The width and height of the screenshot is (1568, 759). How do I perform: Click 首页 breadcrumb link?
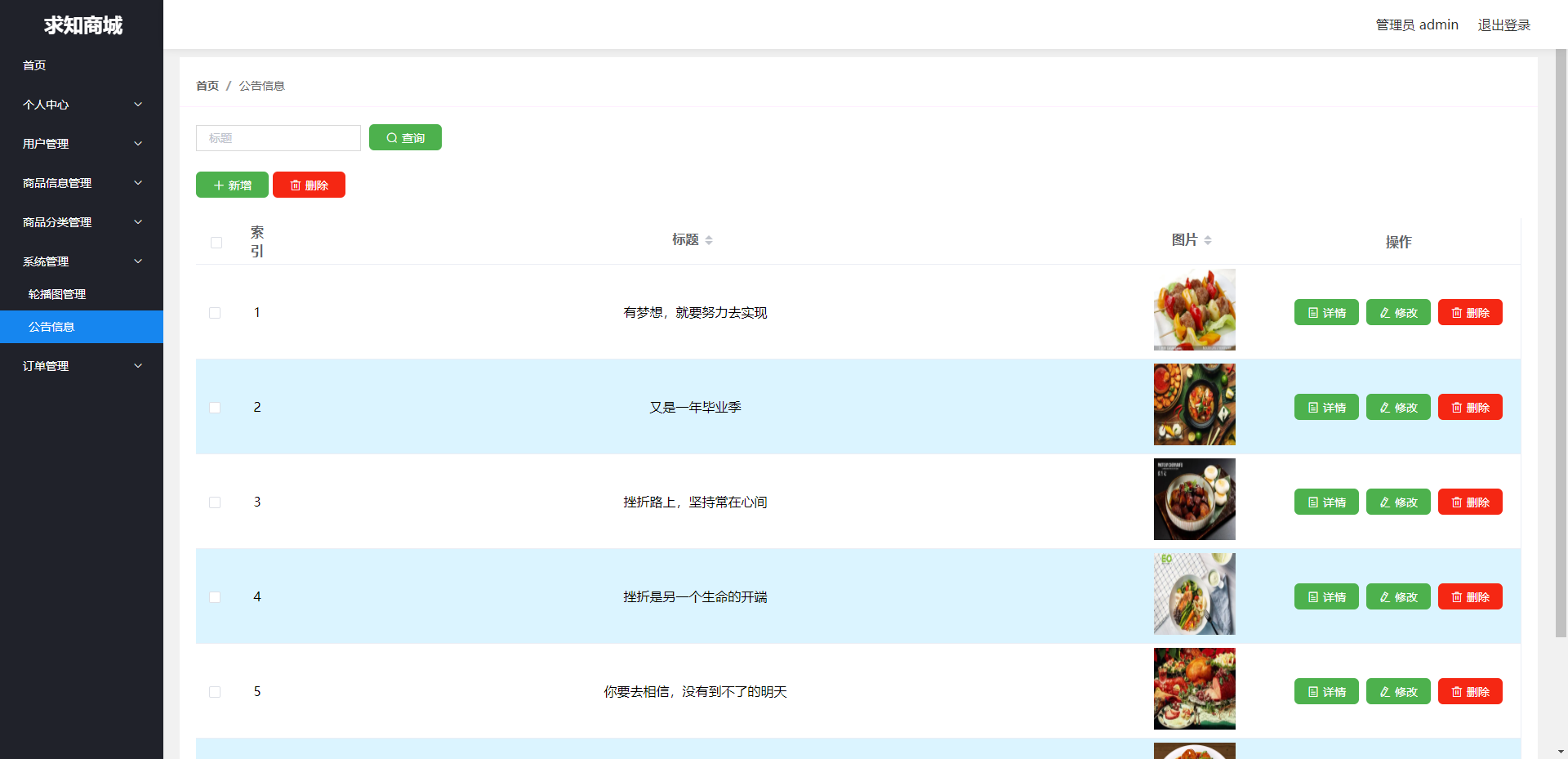[207, 86]
